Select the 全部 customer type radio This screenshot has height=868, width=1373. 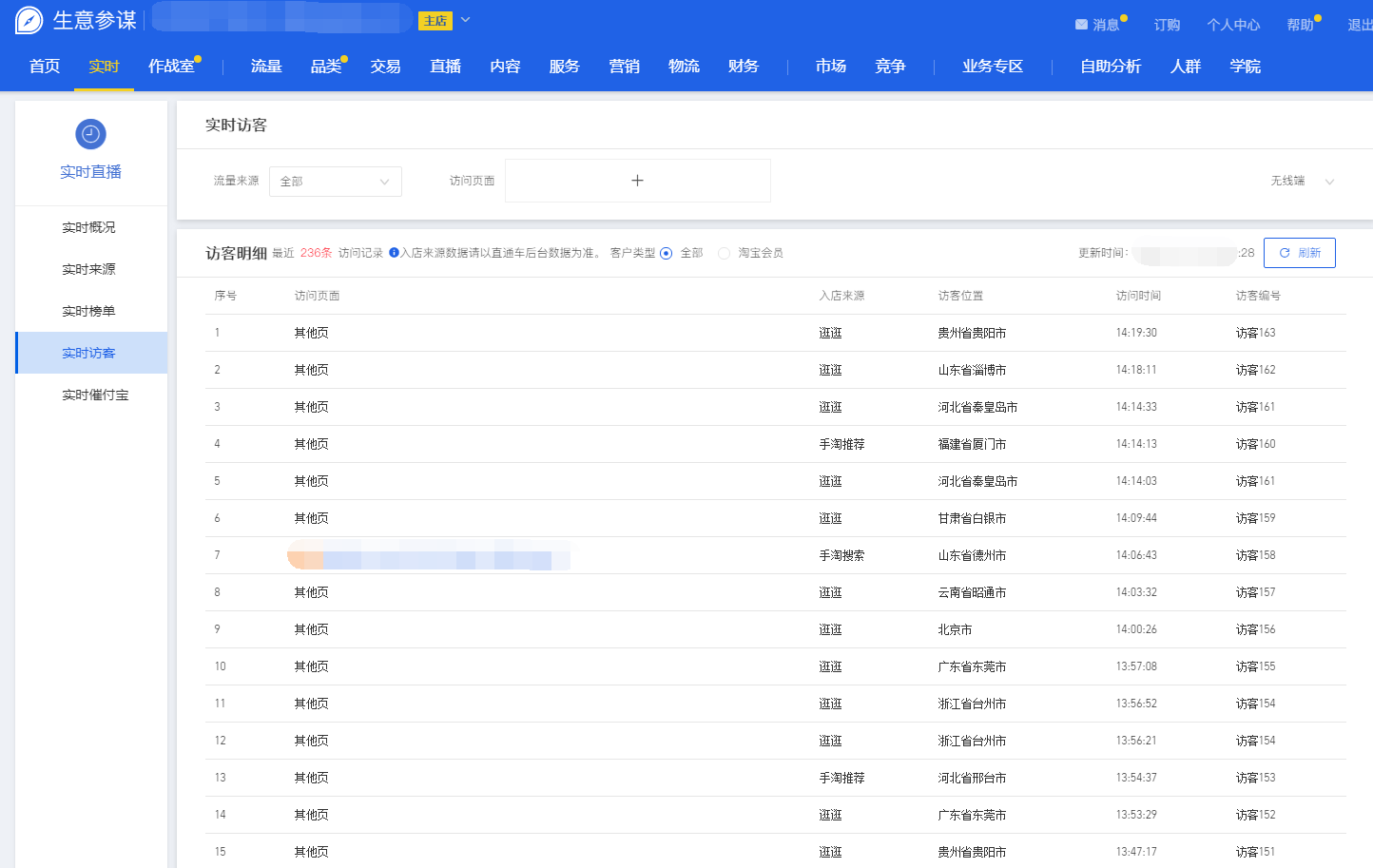tap(666, 253)
